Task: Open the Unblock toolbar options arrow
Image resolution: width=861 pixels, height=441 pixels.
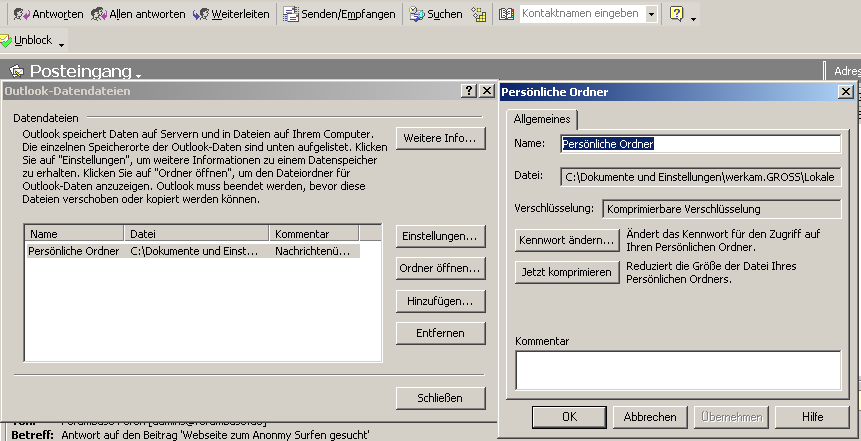Action: (61, 44)
